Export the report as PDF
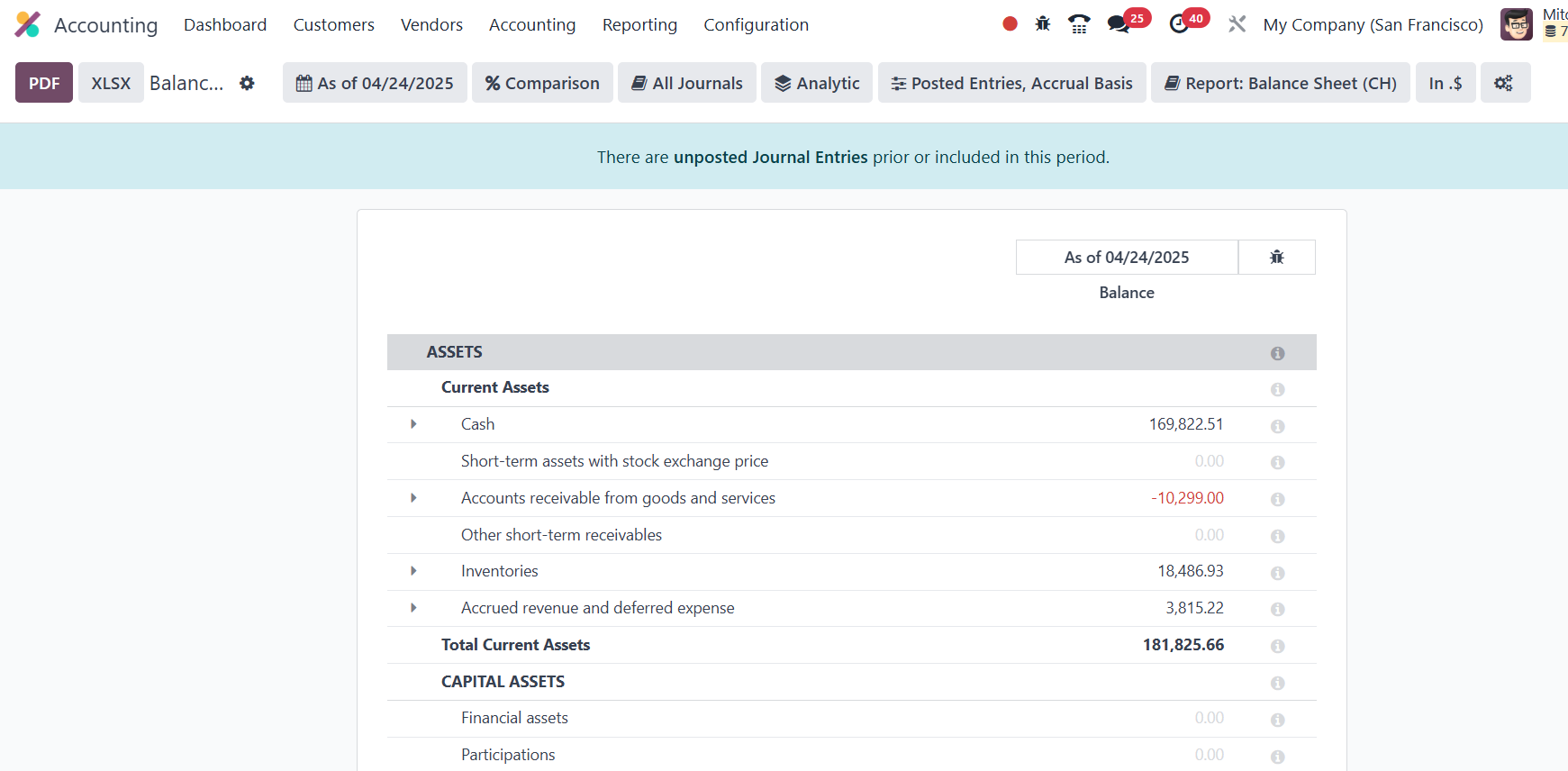 (x=44, y=83)
